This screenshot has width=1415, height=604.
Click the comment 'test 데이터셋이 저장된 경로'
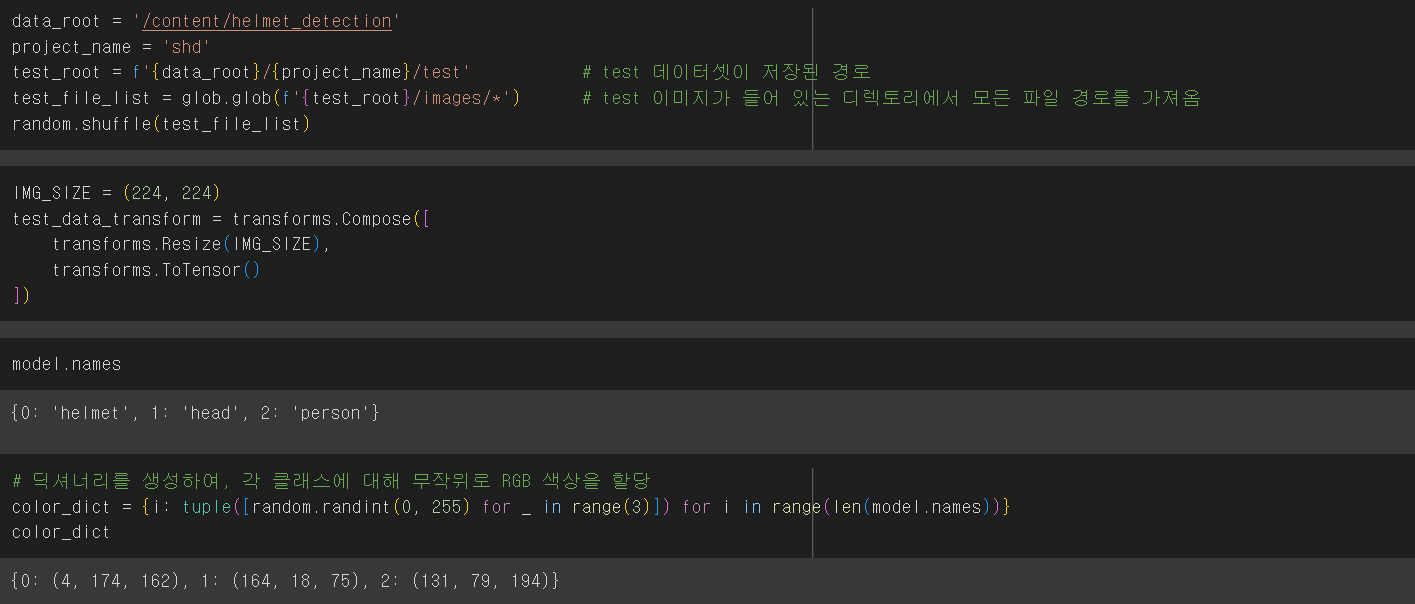(x=726, y=72)
